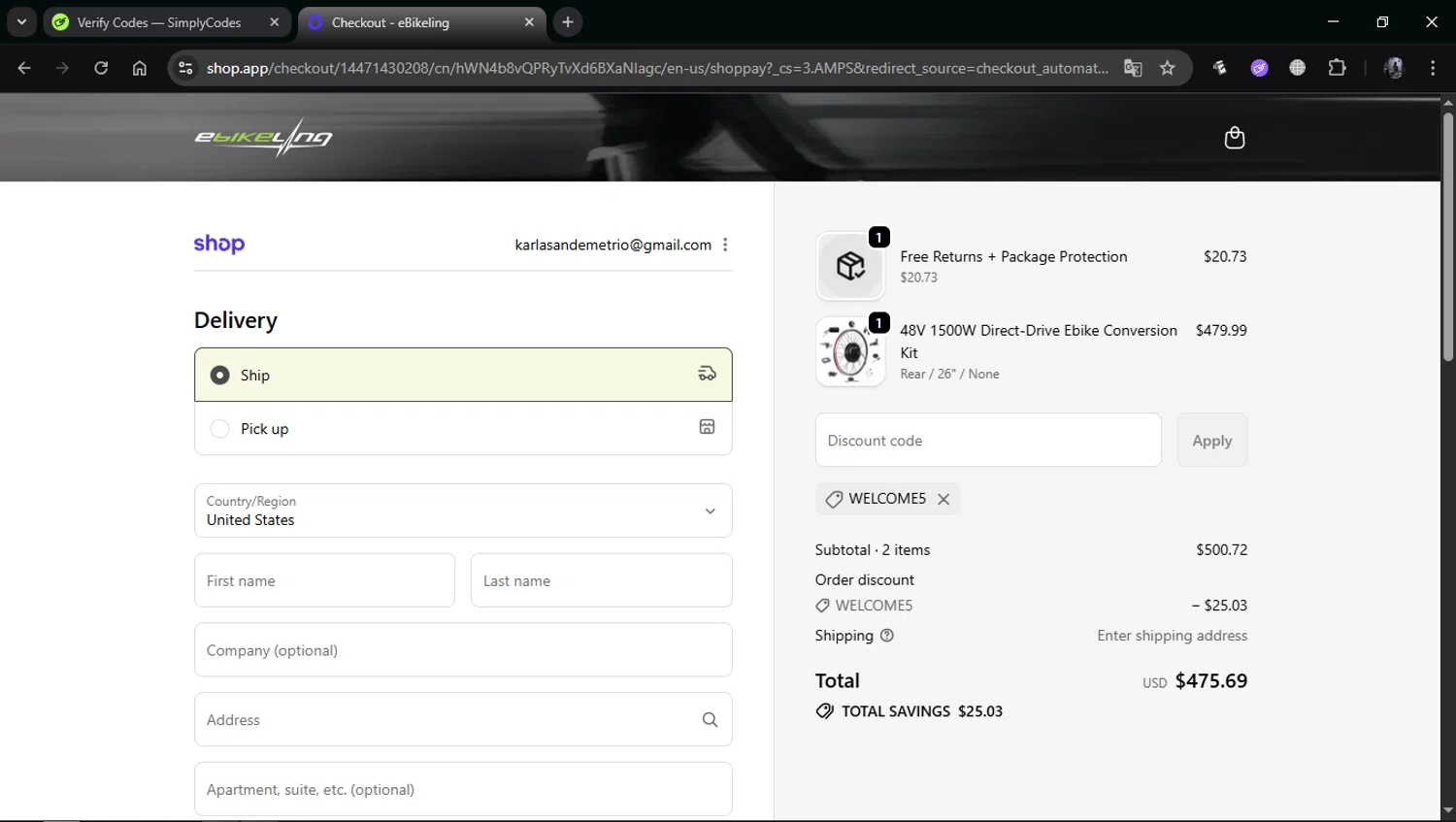Minimize the browser window
Image resolution: width=1456 pixels, height=822 pixels.
click(x=1334, y=21)
